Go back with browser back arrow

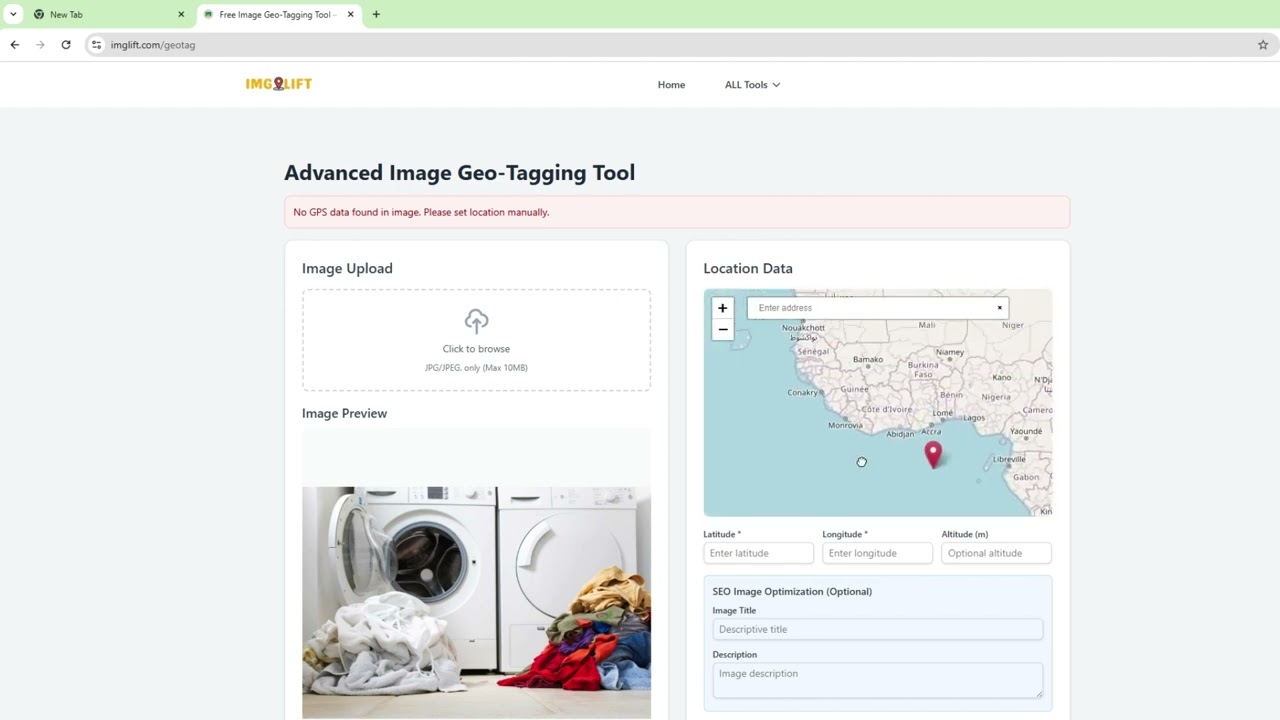pos(14,45)
